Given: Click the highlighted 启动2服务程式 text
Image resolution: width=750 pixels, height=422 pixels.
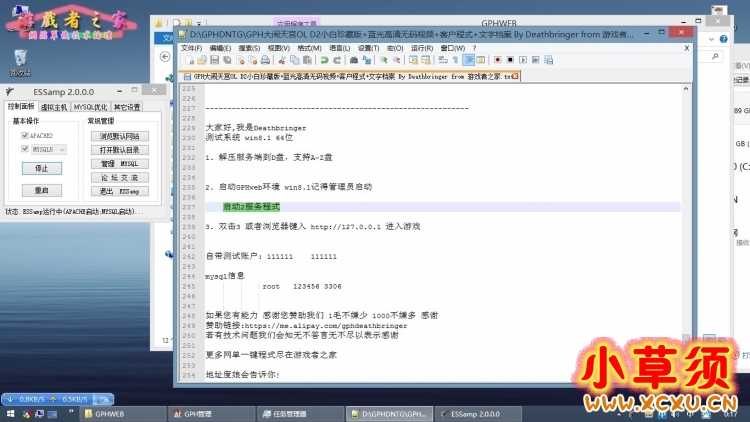Looking at the screenshot, I should tap(251, 207).
